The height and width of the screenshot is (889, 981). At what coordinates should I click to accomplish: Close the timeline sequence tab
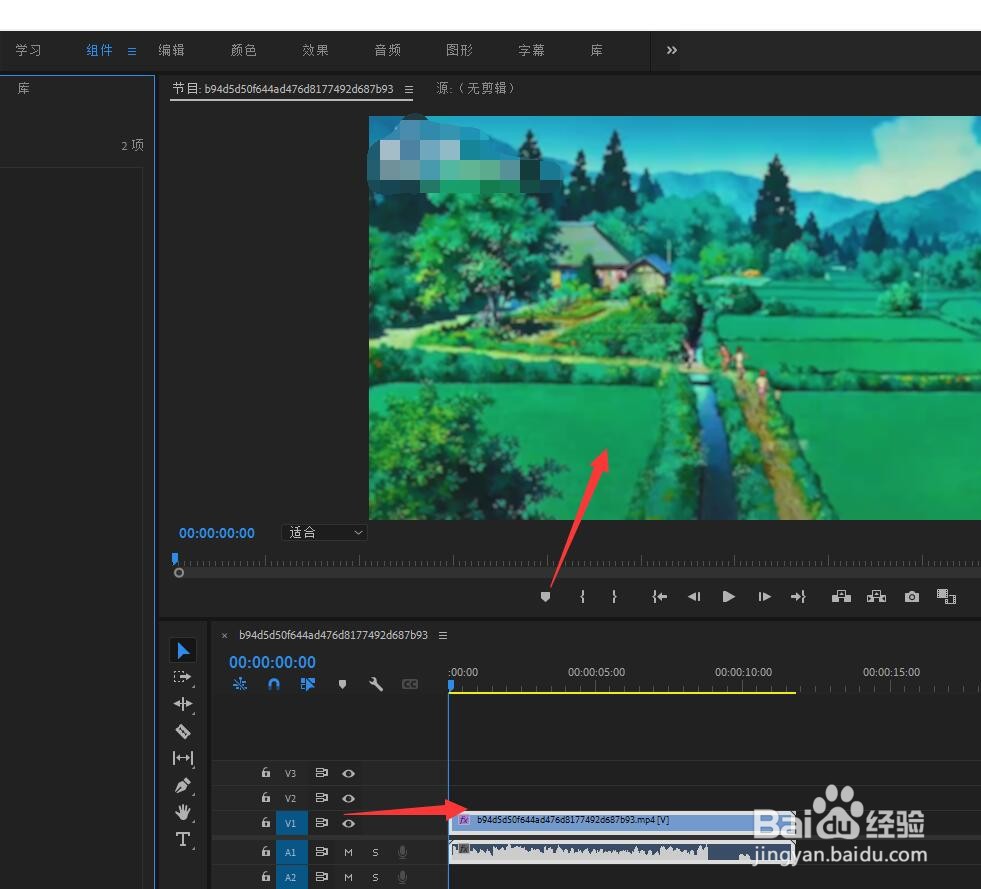pos(225,636)
